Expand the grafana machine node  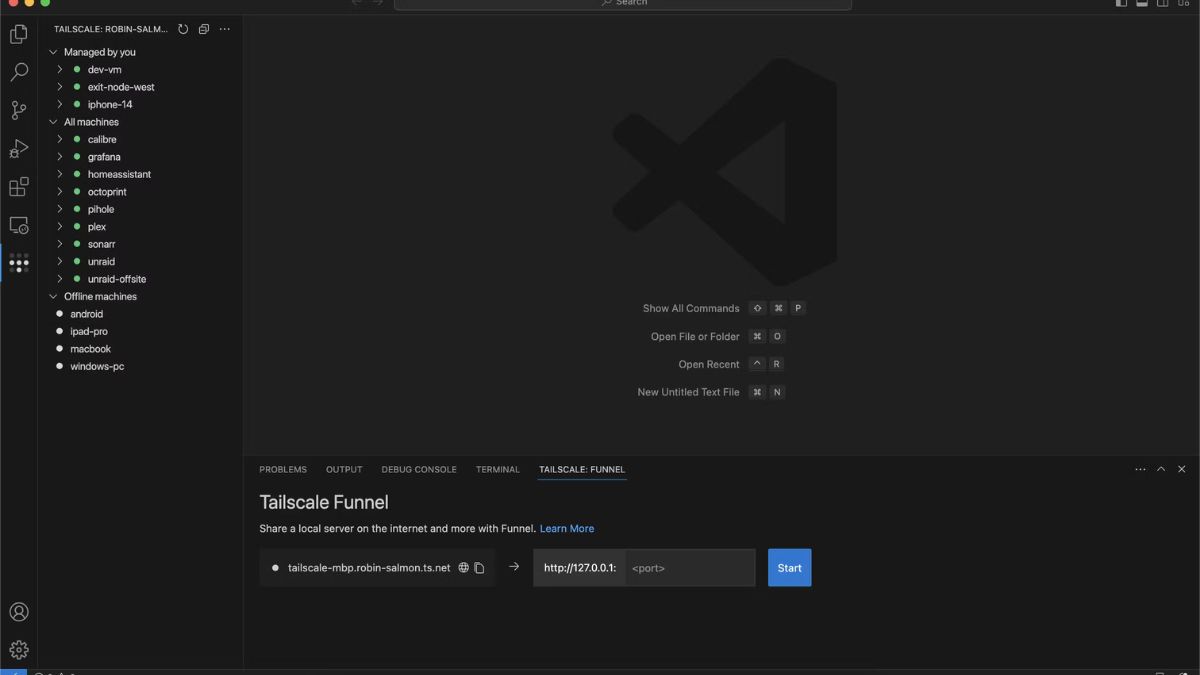(60, 157)
